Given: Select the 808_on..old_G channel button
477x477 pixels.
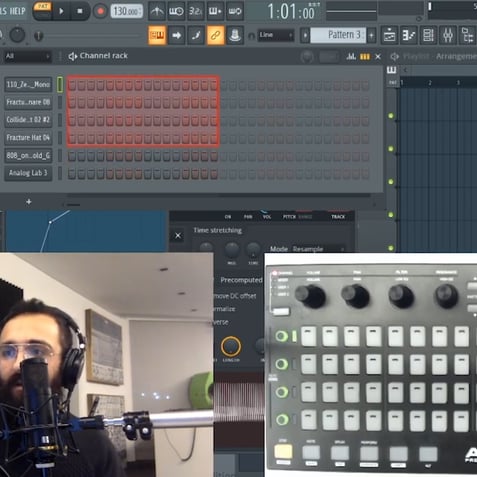Looking at the screenshot, I should point(28,155).
